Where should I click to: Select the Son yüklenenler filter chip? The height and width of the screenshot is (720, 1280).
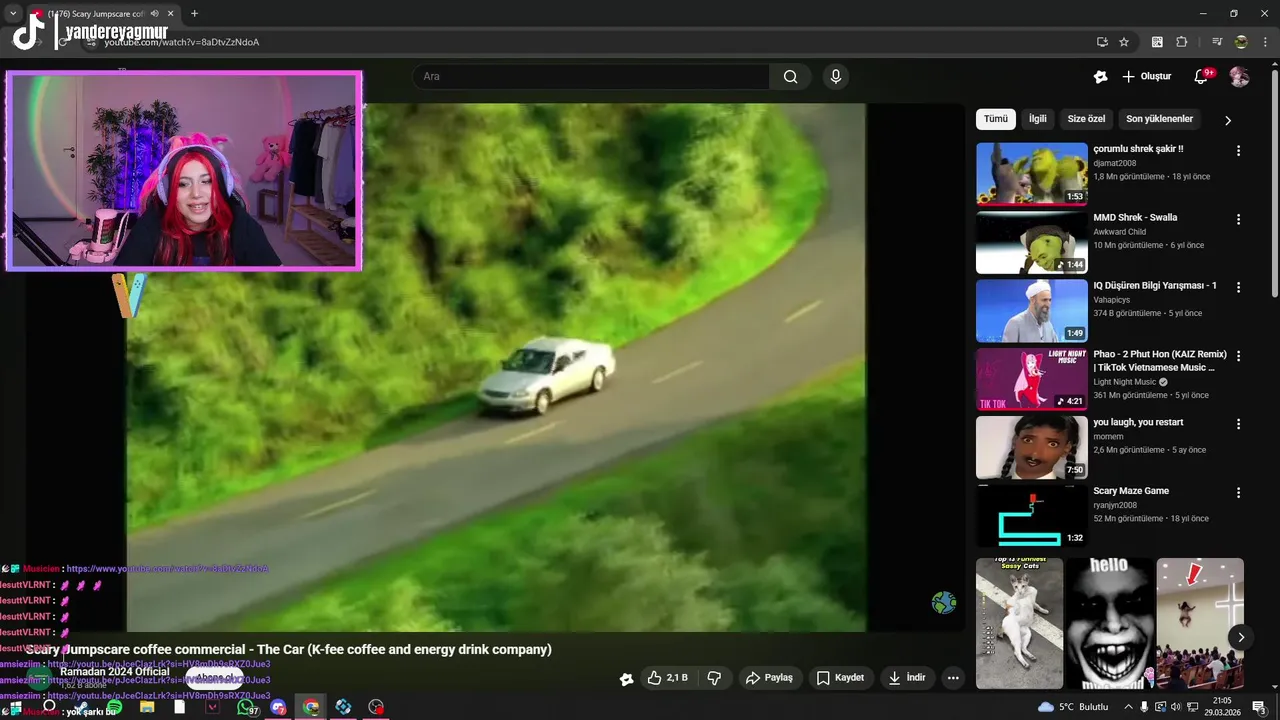click(1159, 119)
